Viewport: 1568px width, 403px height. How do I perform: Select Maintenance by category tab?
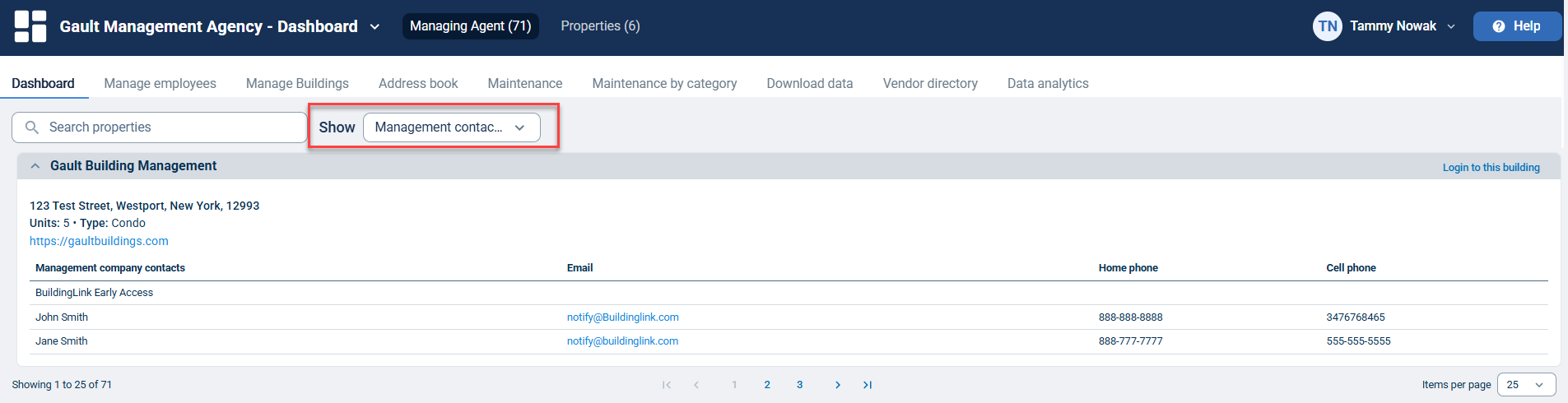(664, 83)
